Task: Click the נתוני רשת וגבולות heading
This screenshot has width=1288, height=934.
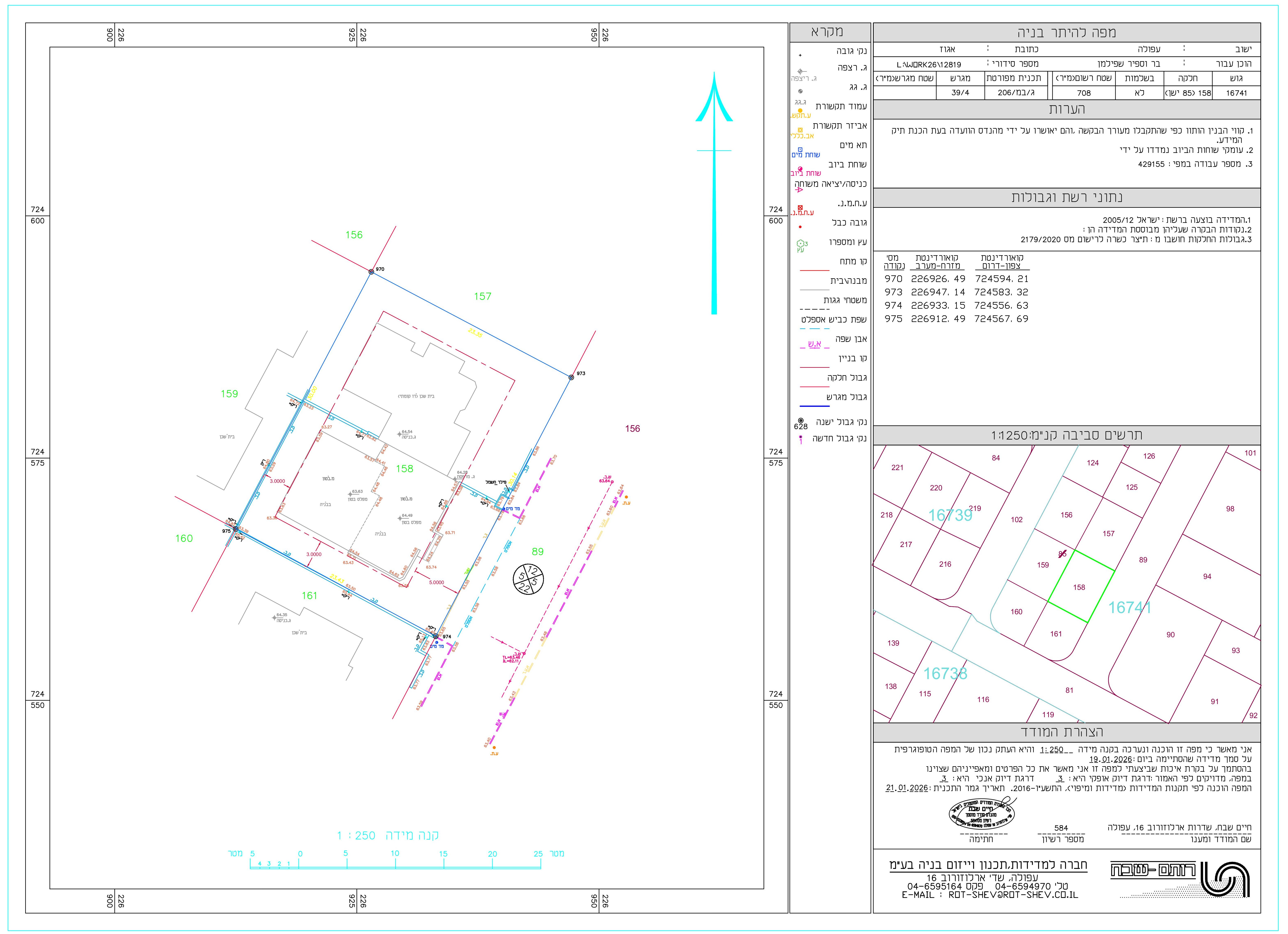Action: 1067,198
